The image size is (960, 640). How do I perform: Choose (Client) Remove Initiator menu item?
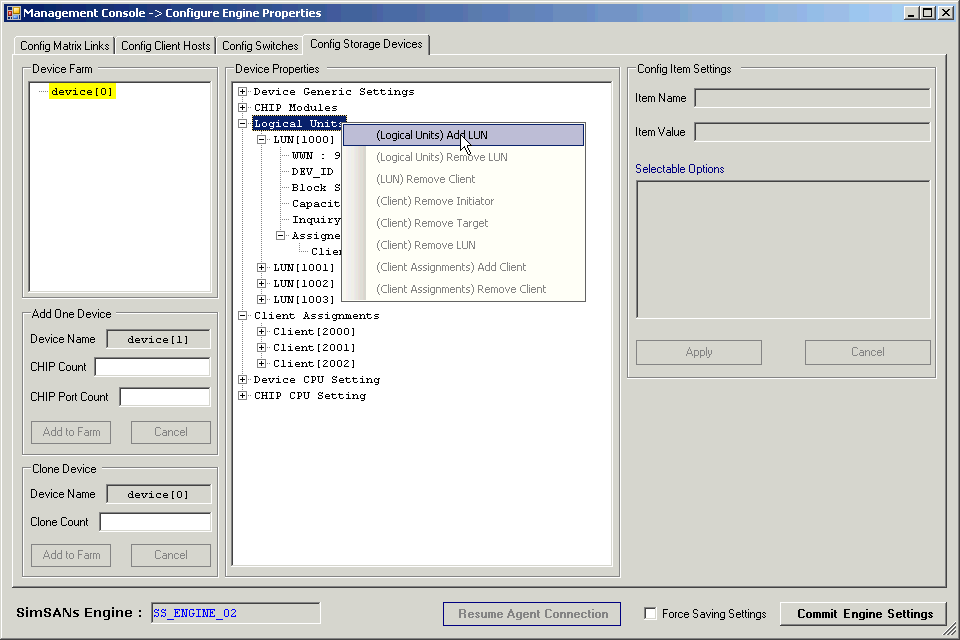click(463, 201)
